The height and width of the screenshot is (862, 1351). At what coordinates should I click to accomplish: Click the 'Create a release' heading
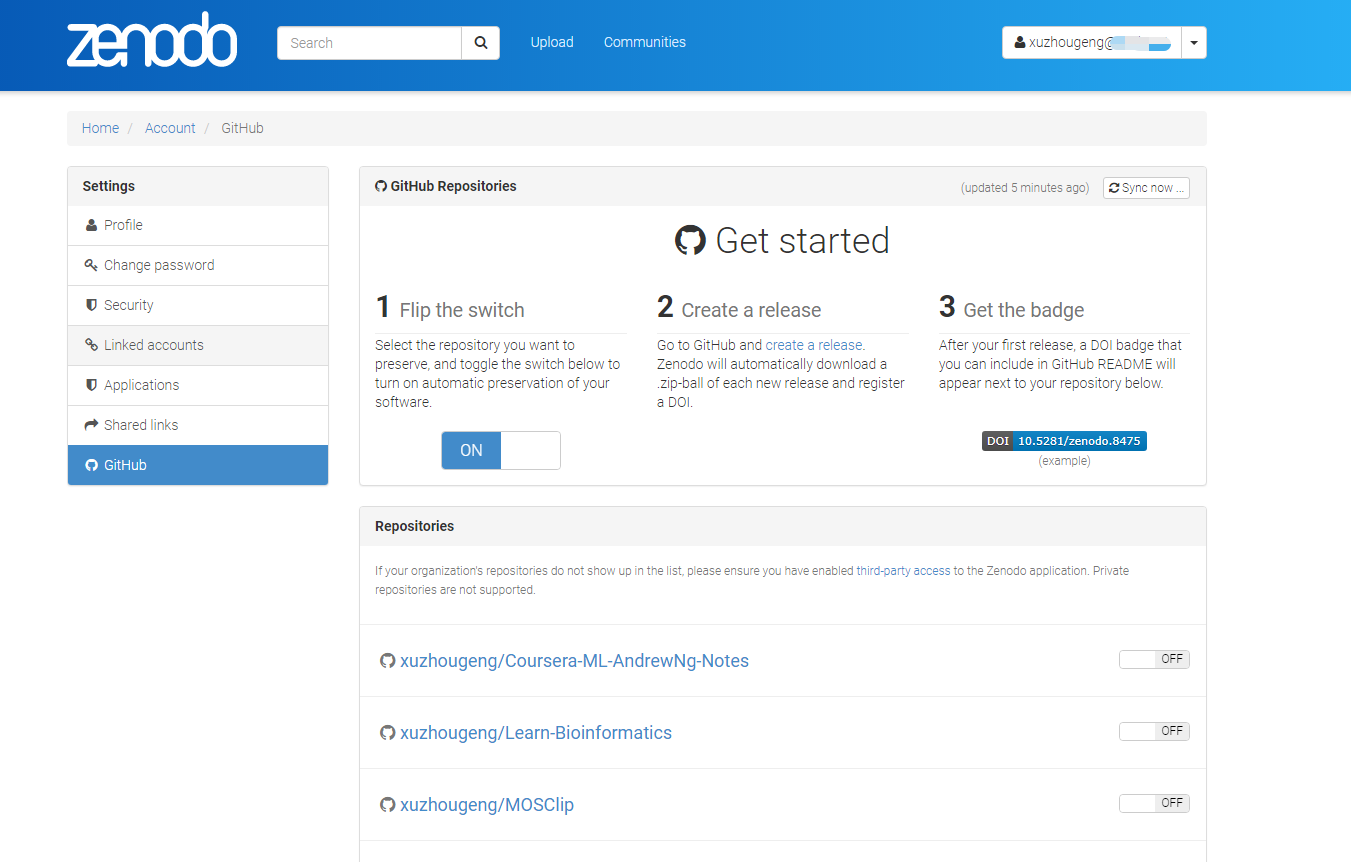coord(751,310)
